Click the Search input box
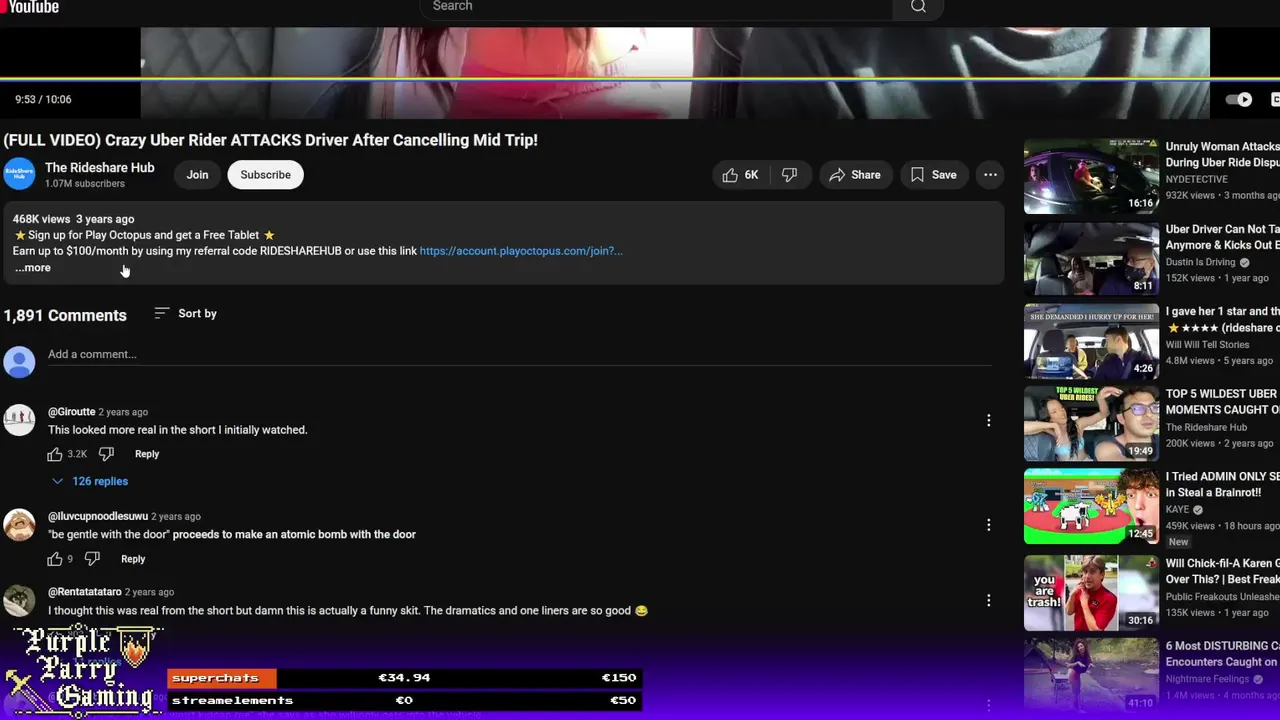The height and width of the screenshot is (720, 1280). click(656, 7)
